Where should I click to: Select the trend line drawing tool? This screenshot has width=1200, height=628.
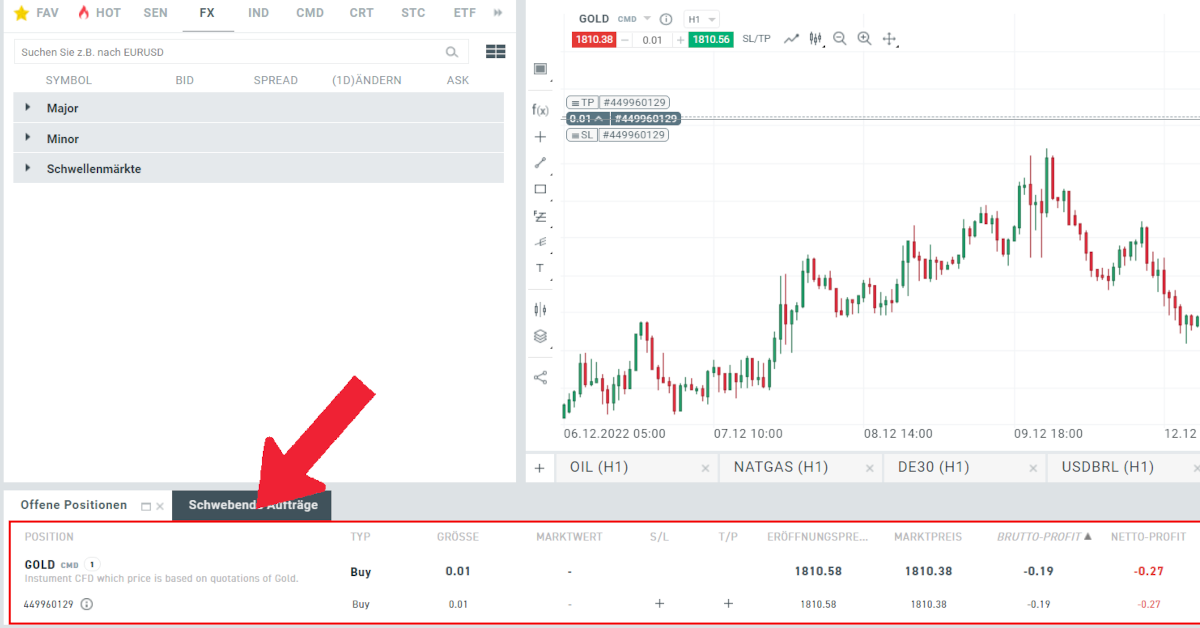(x=540, y=162)
